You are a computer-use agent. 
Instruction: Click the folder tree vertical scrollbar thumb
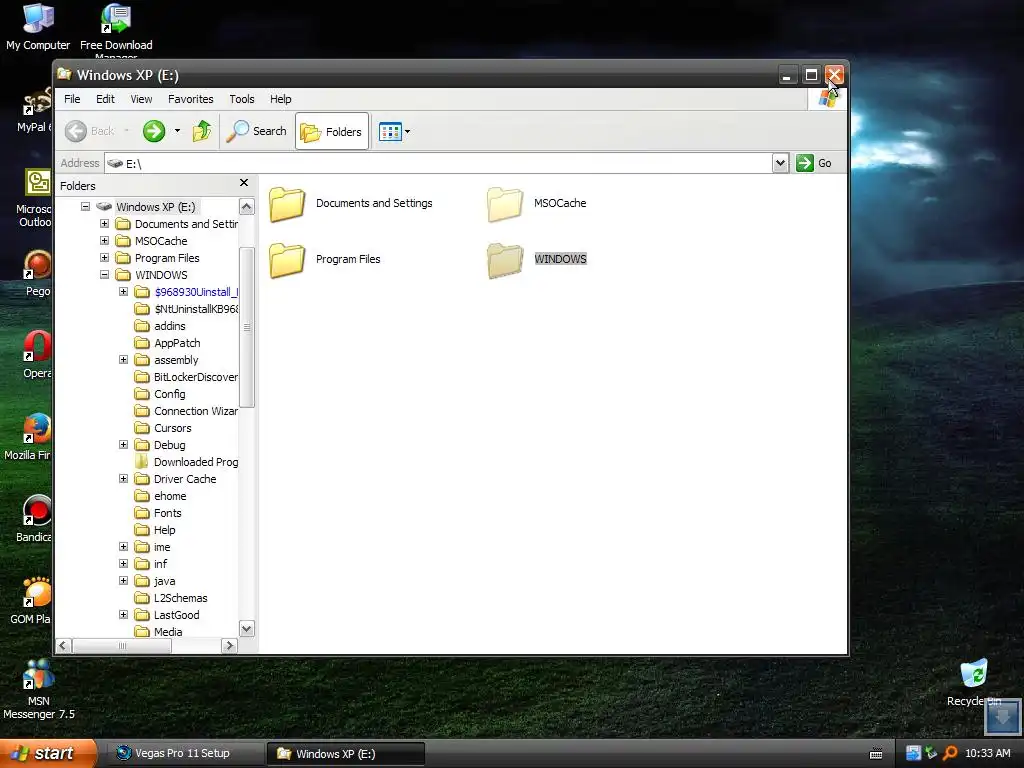coord(247,327)
